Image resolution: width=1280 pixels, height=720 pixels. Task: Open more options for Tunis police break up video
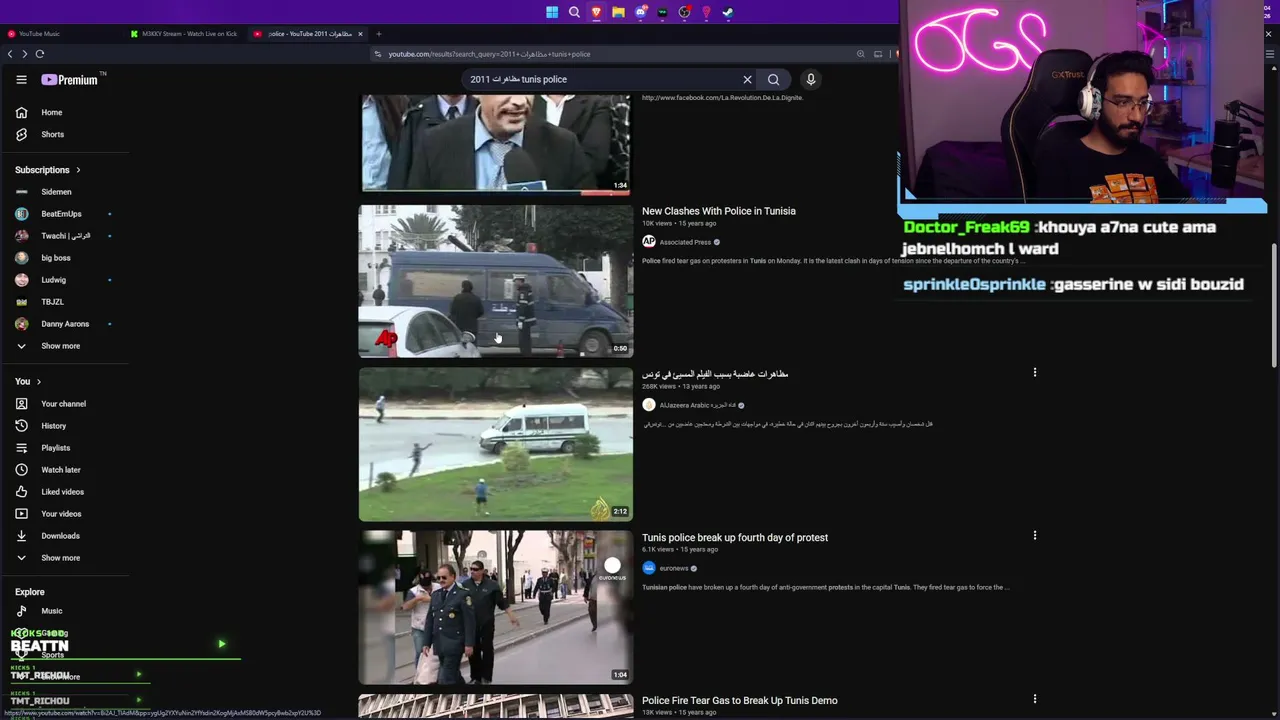tap(1035, 535)
